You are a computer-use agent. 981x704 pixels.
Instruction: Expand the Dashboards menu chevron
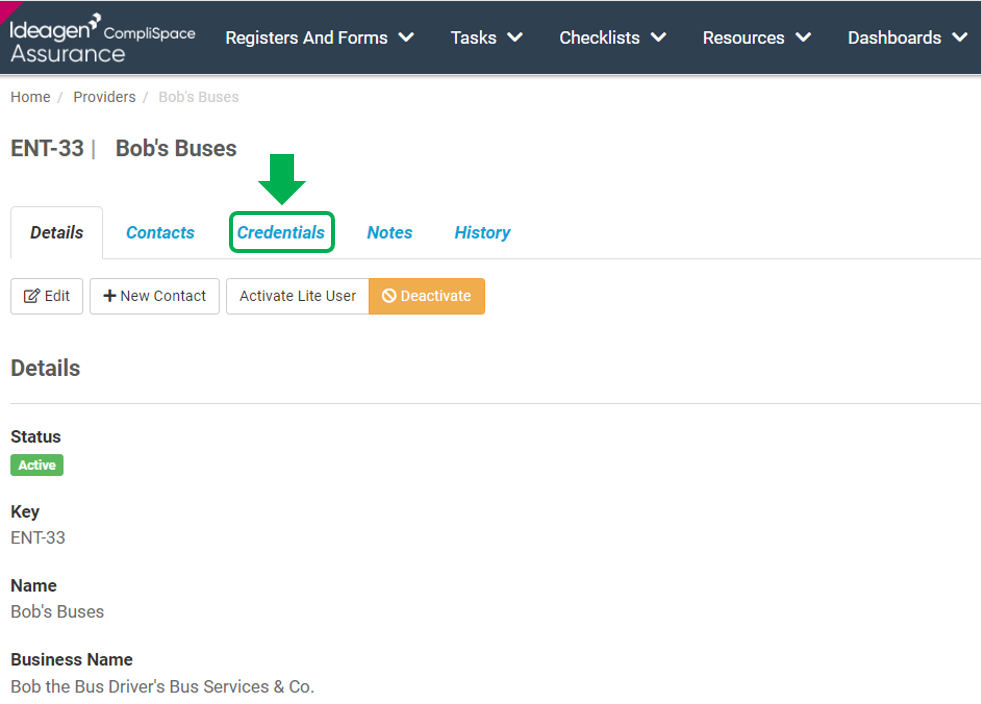click(960, 38)
